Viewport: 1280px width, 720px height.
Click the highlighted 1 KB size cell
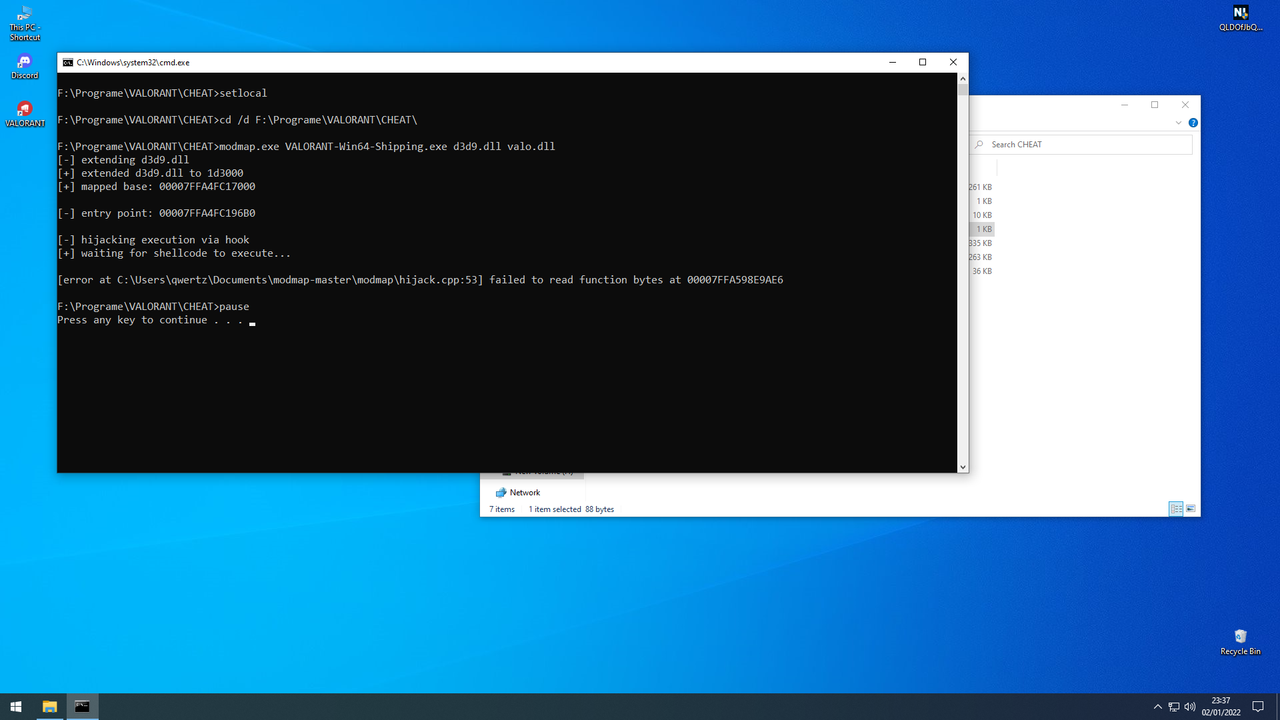[984, 229]
